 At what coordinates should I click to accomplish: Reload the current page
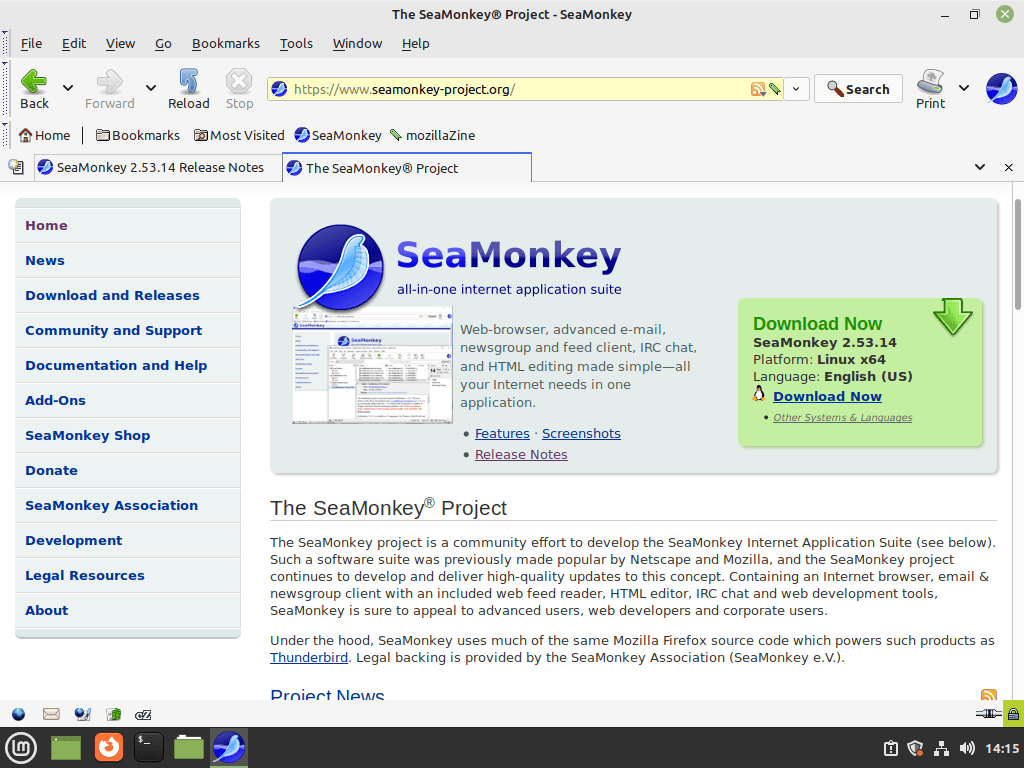(x=189, y=89)
